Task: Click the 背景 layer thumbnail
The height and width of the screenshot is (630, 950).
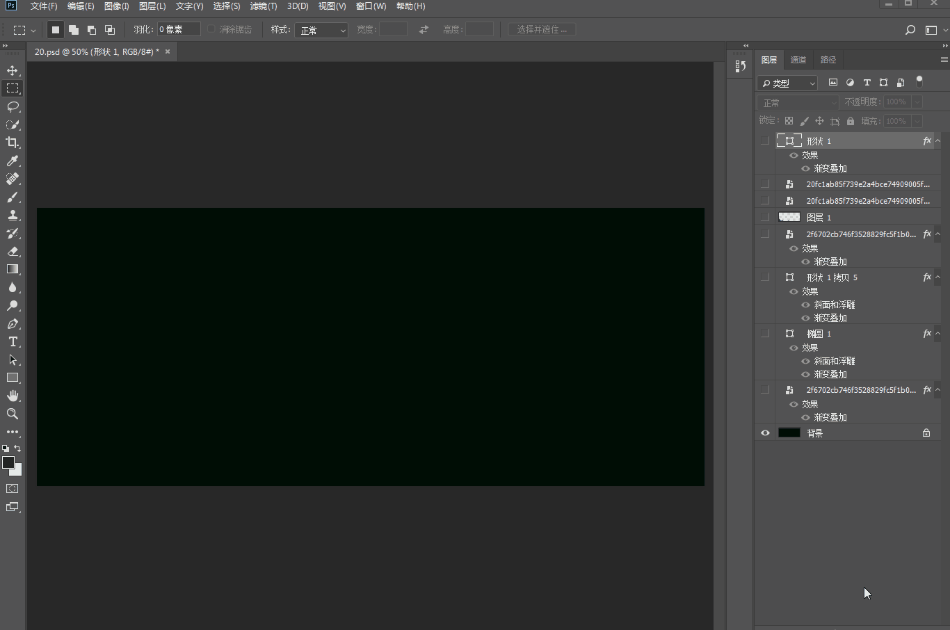Action: pos(789,433)
